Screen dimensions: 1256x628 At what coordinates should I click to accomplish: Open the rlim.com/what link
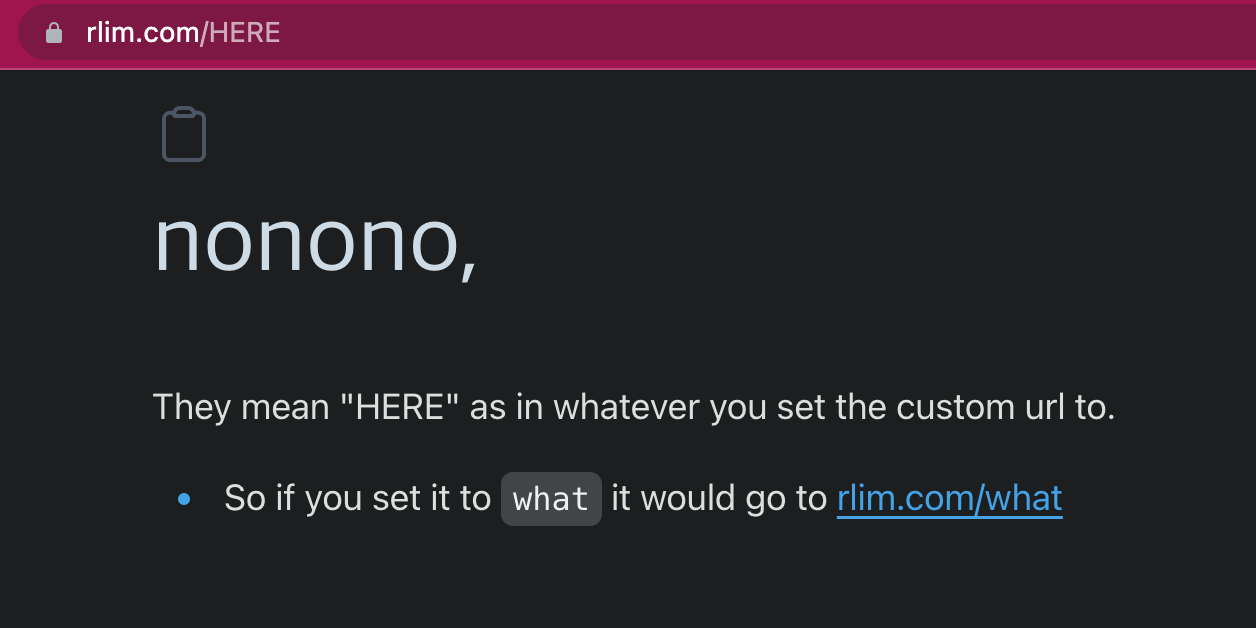(x=949, y=498)
